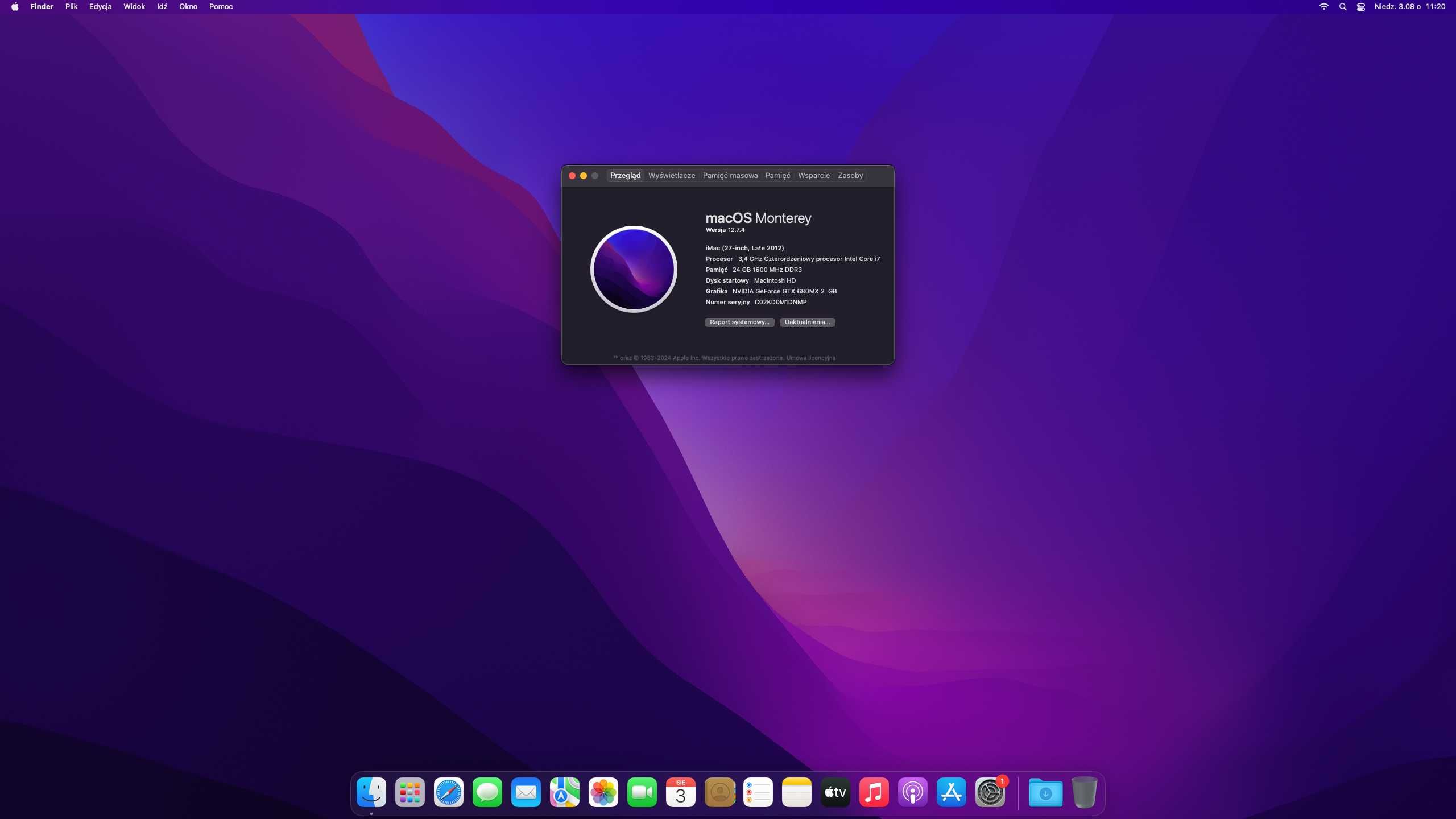Switch to the Przegląd tab

point(625,176)
